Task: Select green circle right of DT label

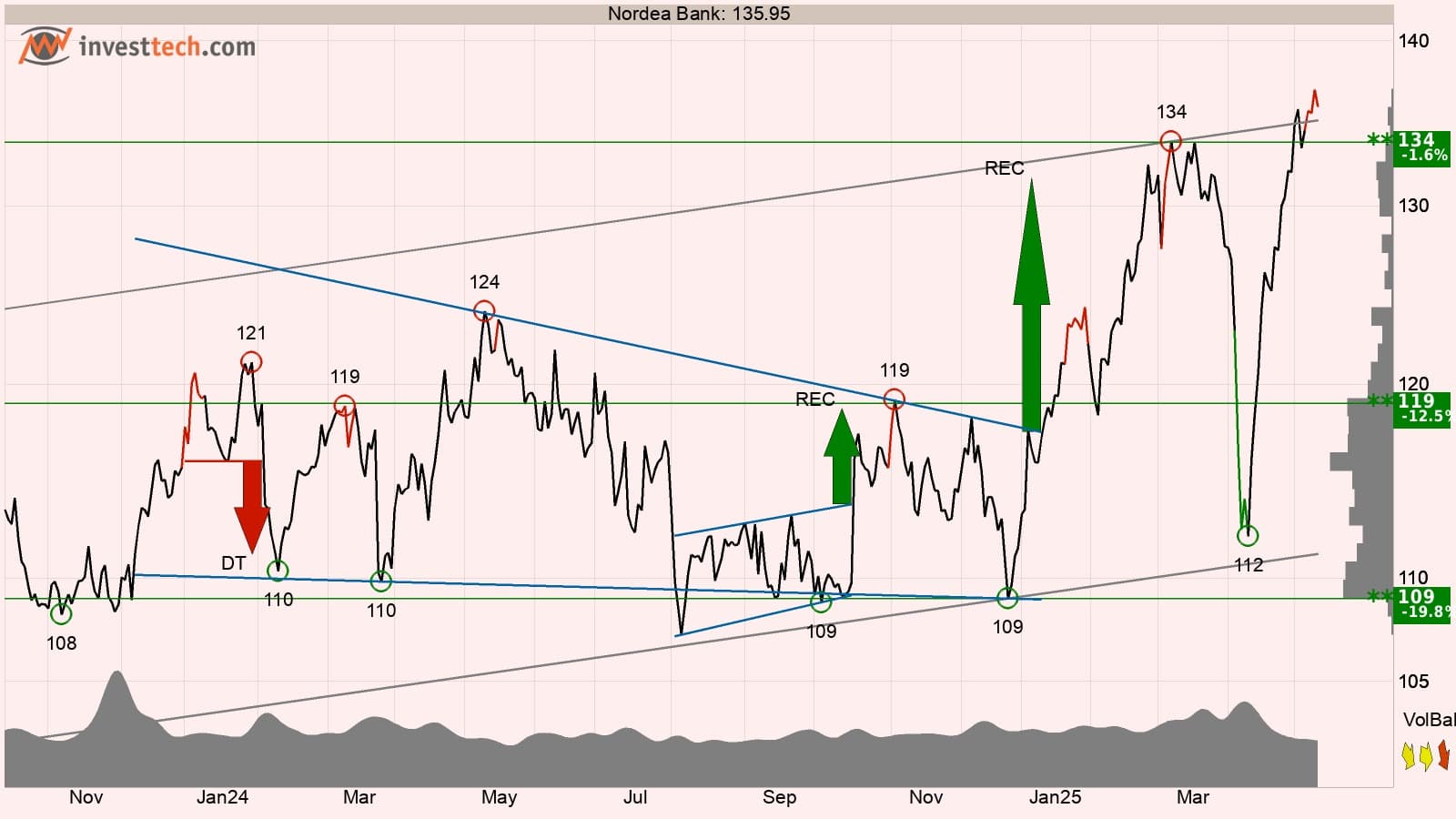Action: pyautogui.click(x=278, y=571)
